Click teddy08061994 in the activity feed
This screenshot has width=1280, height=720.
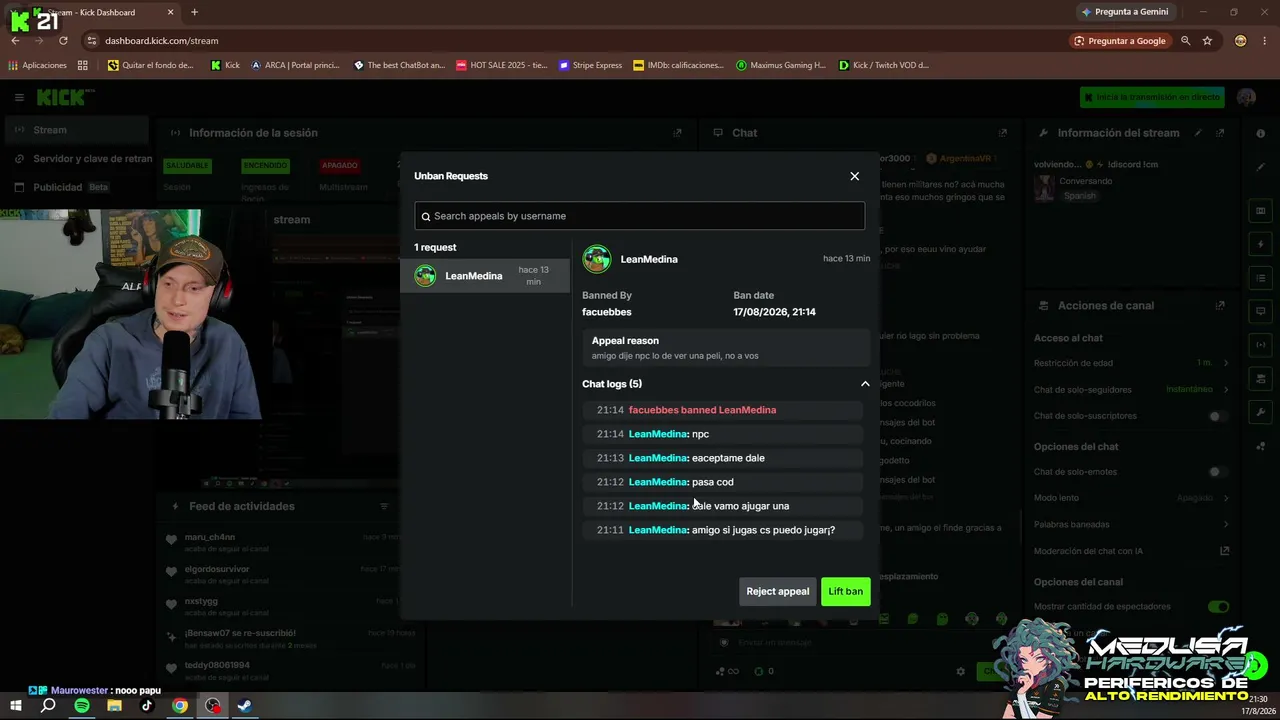click(x=217, y=665)
